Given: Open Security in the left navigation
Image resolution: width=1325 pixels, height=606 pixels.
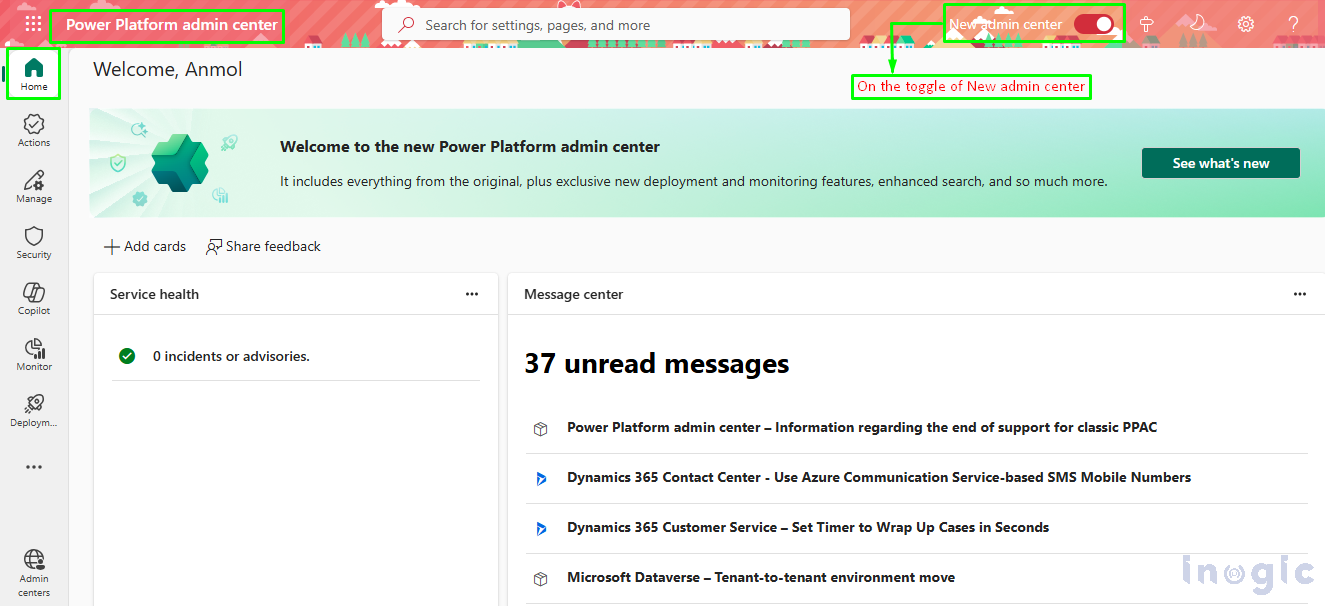Looking at the screenshot, I should coord(34,242).
